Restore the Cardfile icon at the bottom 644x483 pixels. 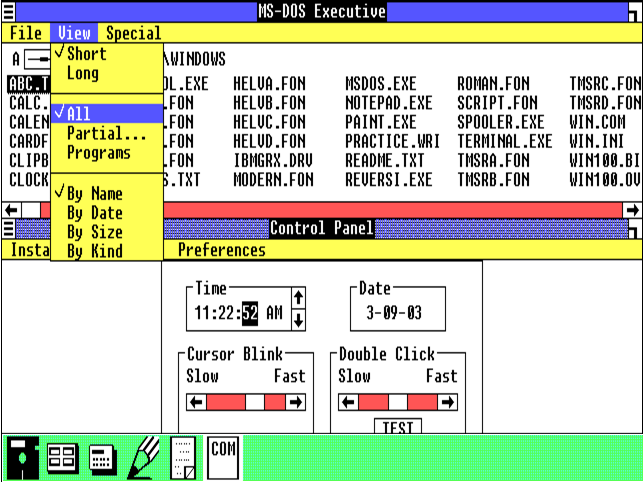[x=62, y=458]
